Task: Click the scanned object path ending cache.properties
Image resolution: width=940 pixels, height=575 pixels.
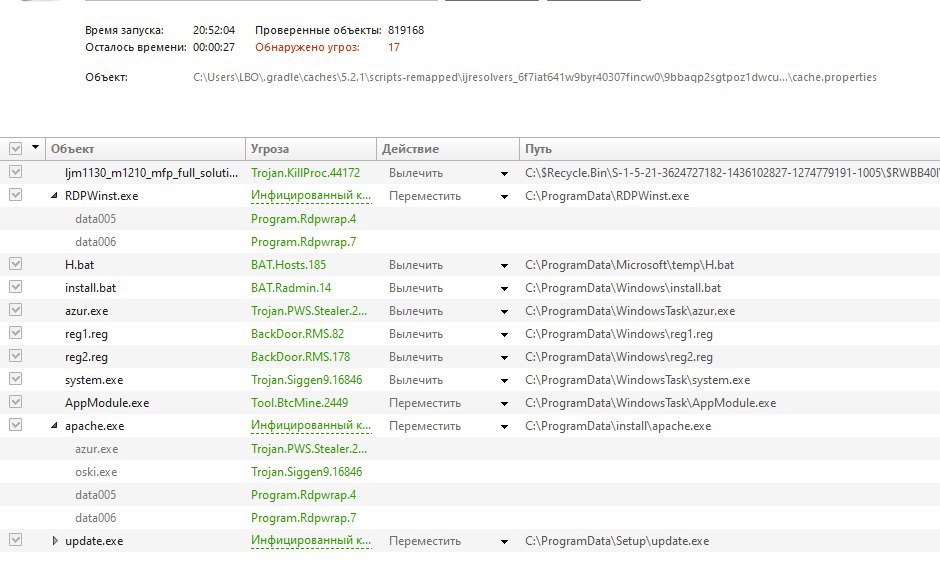Action: click(x=535, y=77)
